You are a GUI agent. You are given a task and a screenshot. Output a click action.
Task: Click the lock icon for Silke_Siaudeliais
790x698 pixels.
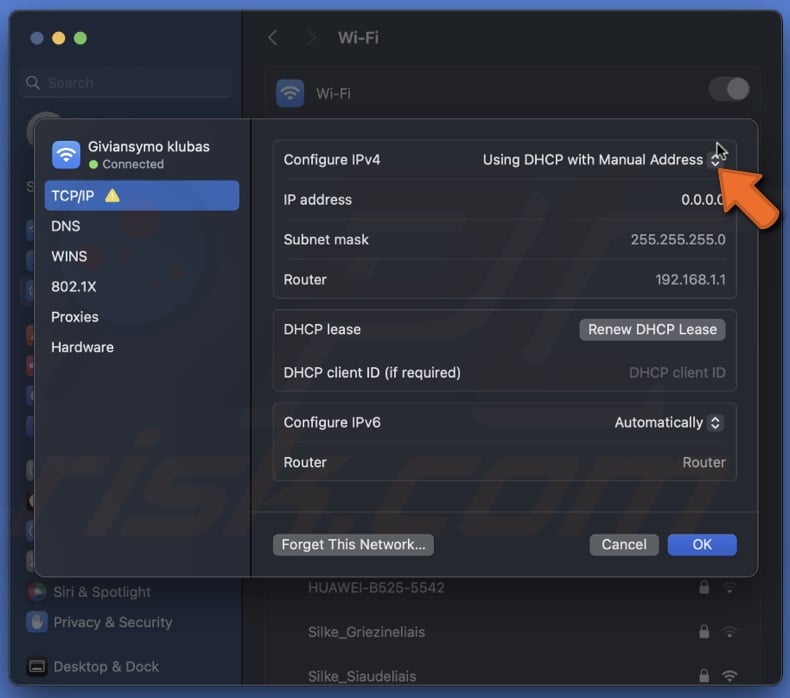tap(704, 675)
